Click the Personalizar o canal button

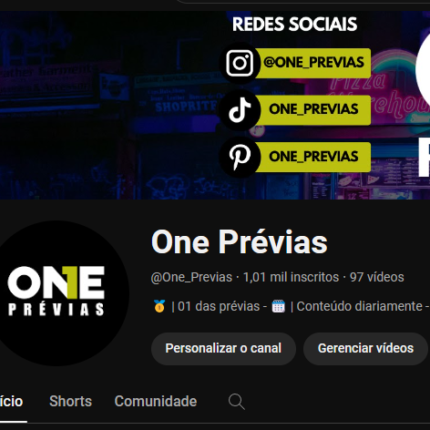223,348
